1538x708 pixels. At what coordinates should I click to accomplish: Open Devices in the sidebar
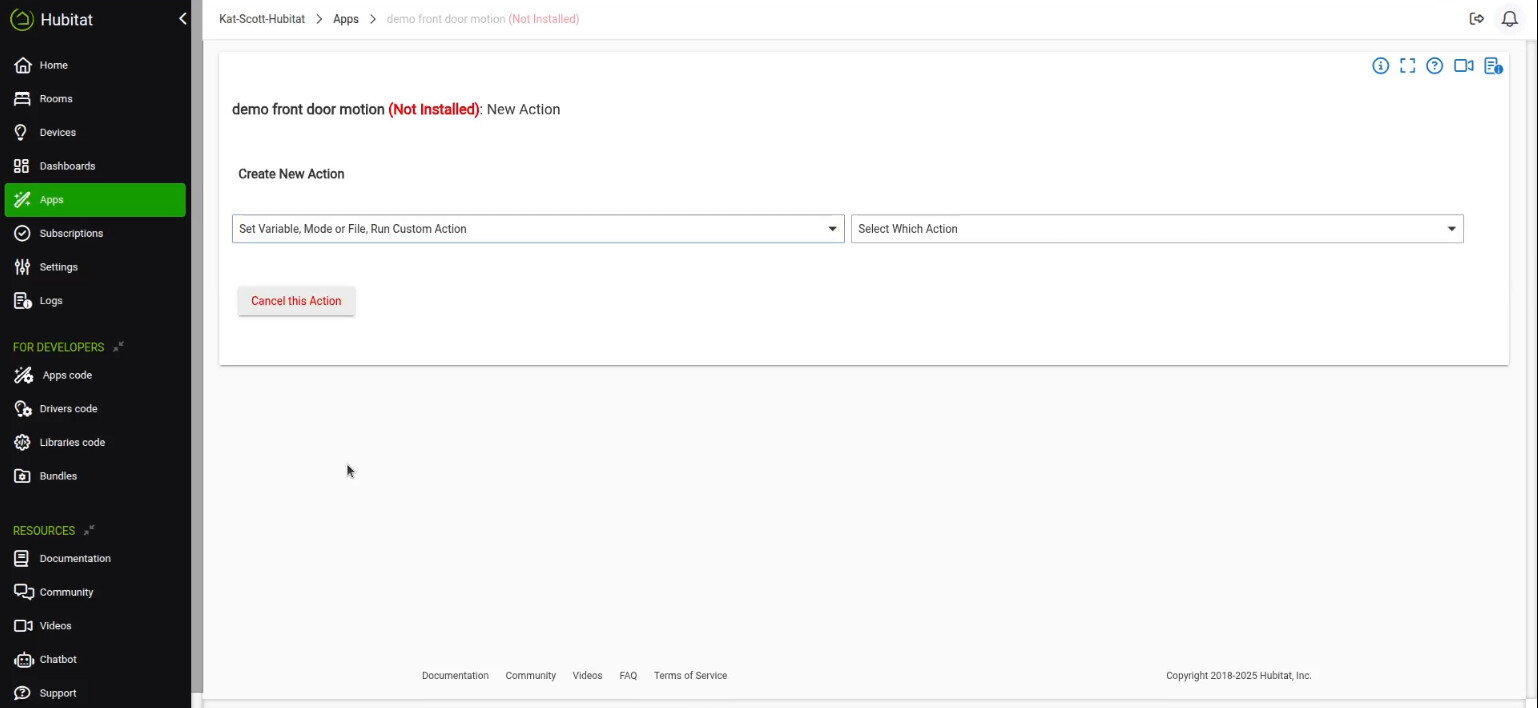click(95, 132)
